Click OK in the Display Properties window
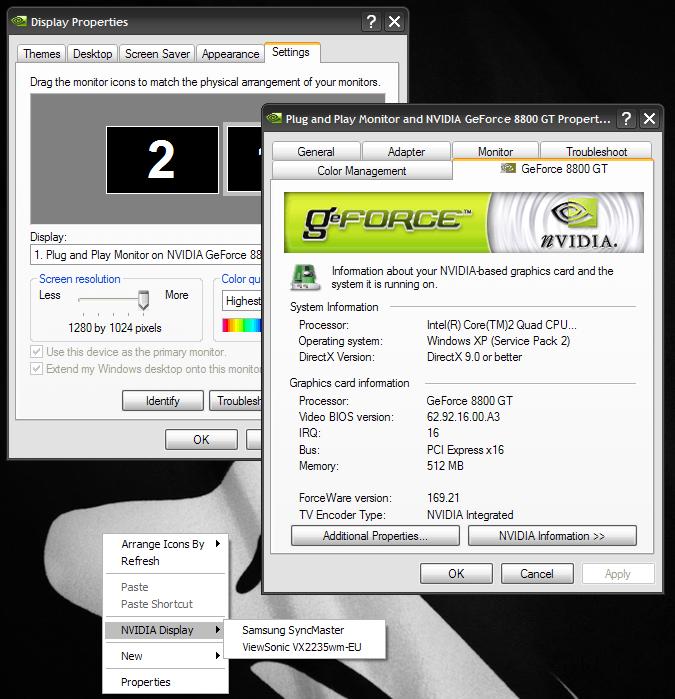The width and height of the screenshot is (675, 699). click(x=201, y=440)
